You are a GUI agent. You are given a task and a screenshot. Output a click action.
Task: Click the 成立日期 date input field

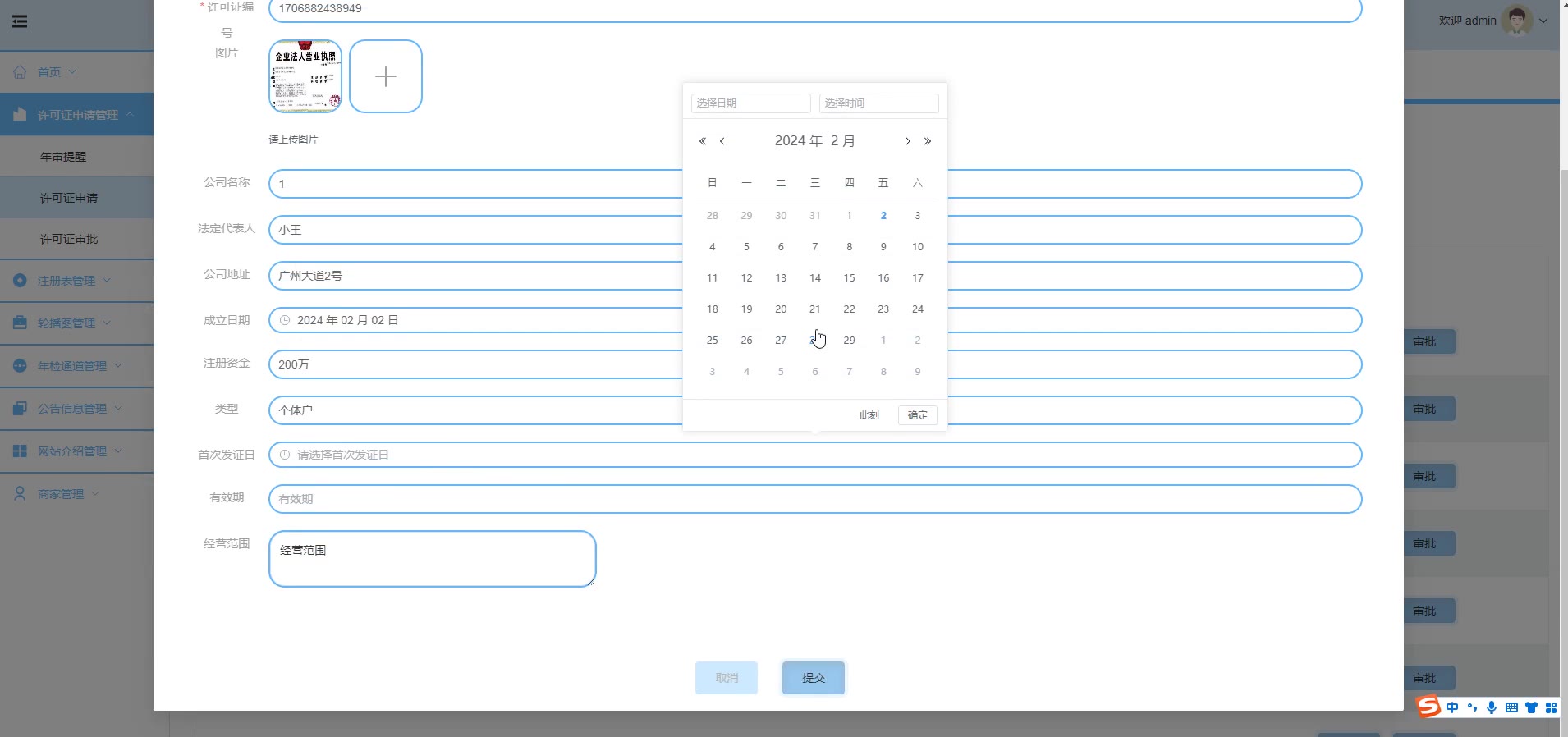click(815, 320)
